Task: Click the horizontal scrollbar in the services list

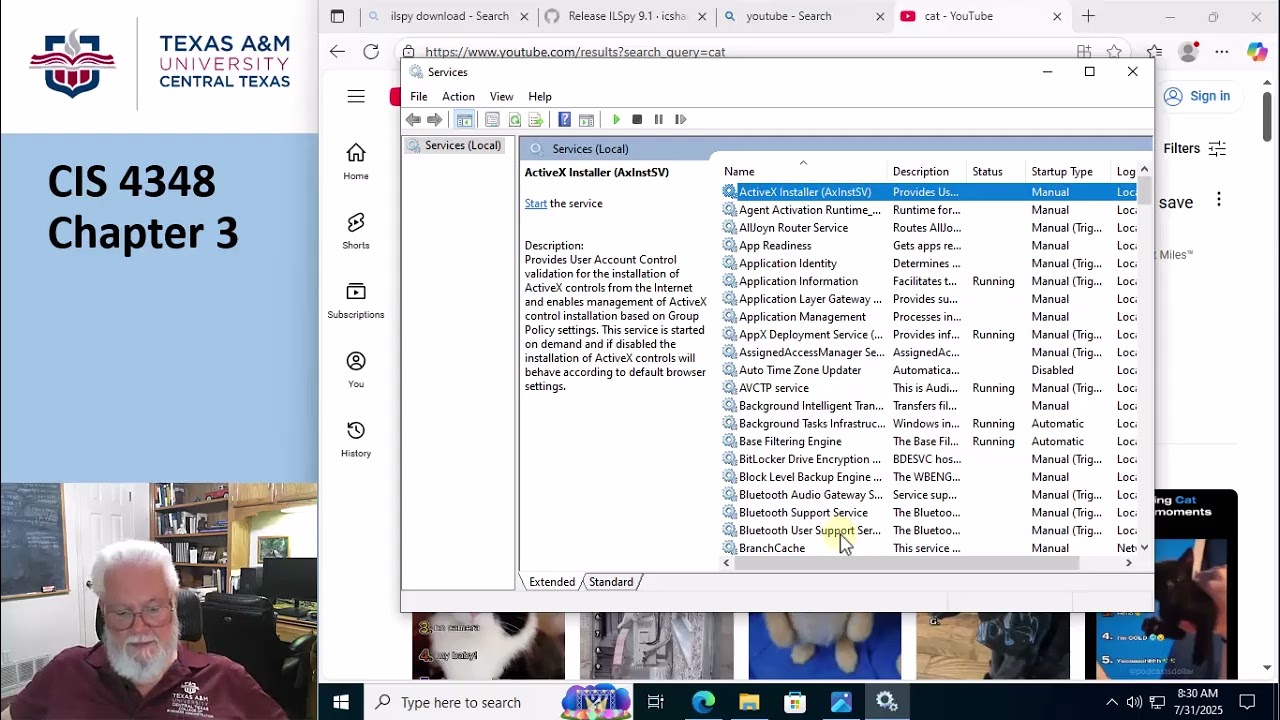Action: (x=907, y=564)
